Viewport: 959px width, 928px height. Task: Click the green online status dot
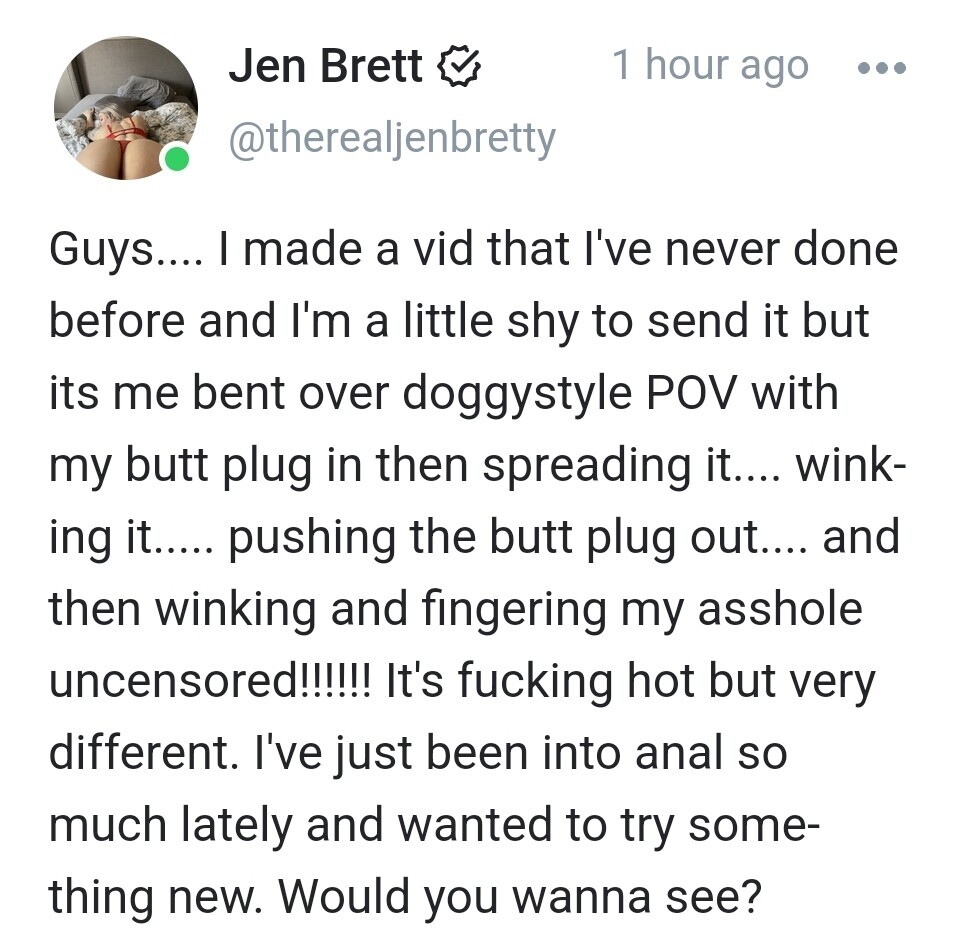click(x=176, y=158)
